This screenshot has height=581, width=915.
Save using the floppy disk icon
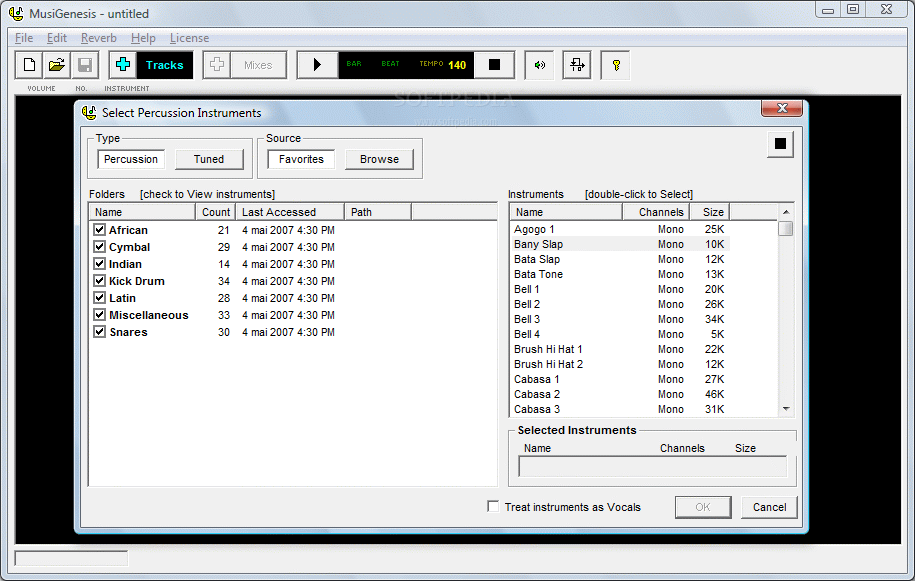(85, 65)
